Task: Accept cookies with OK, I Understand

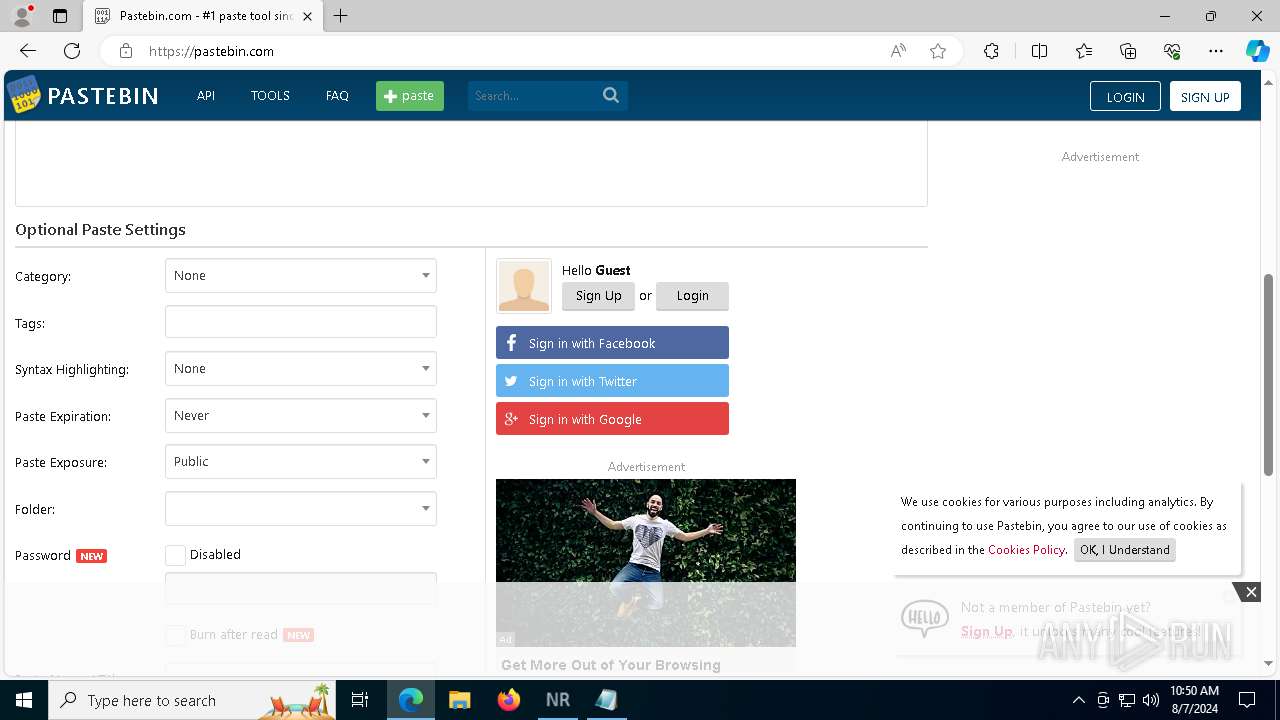Action: click(1125, 550)
